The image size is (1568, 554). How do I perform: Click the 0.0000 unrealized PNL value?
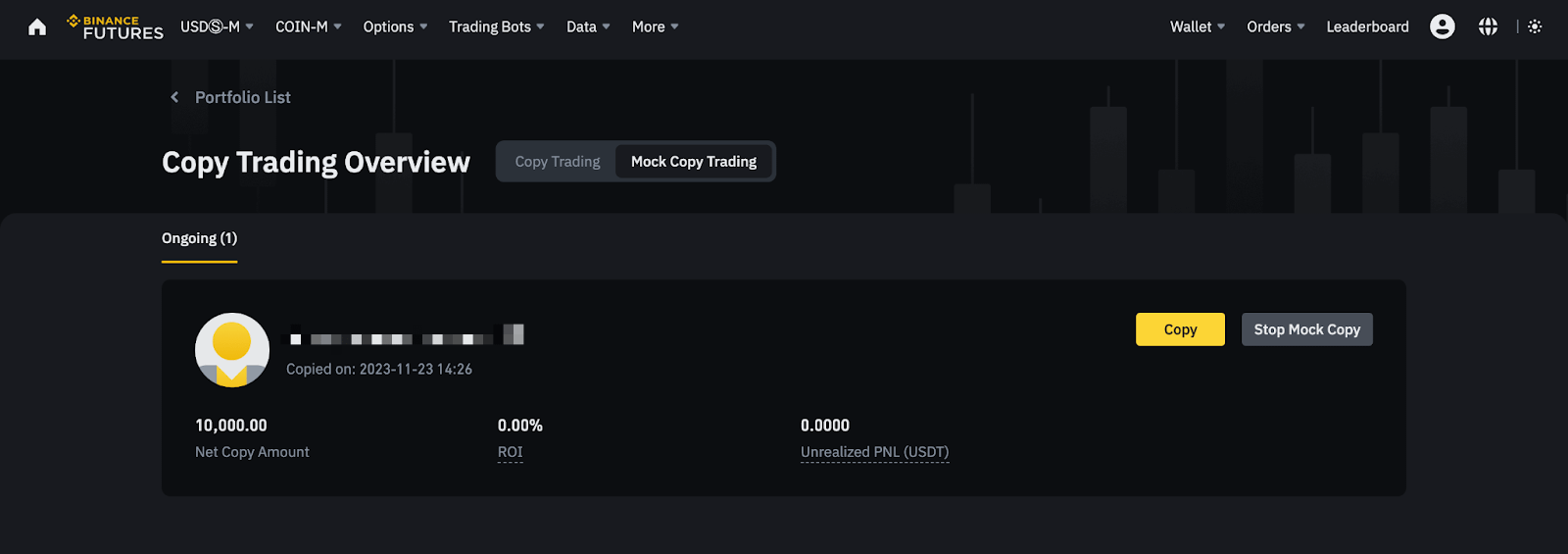[825, 426]
